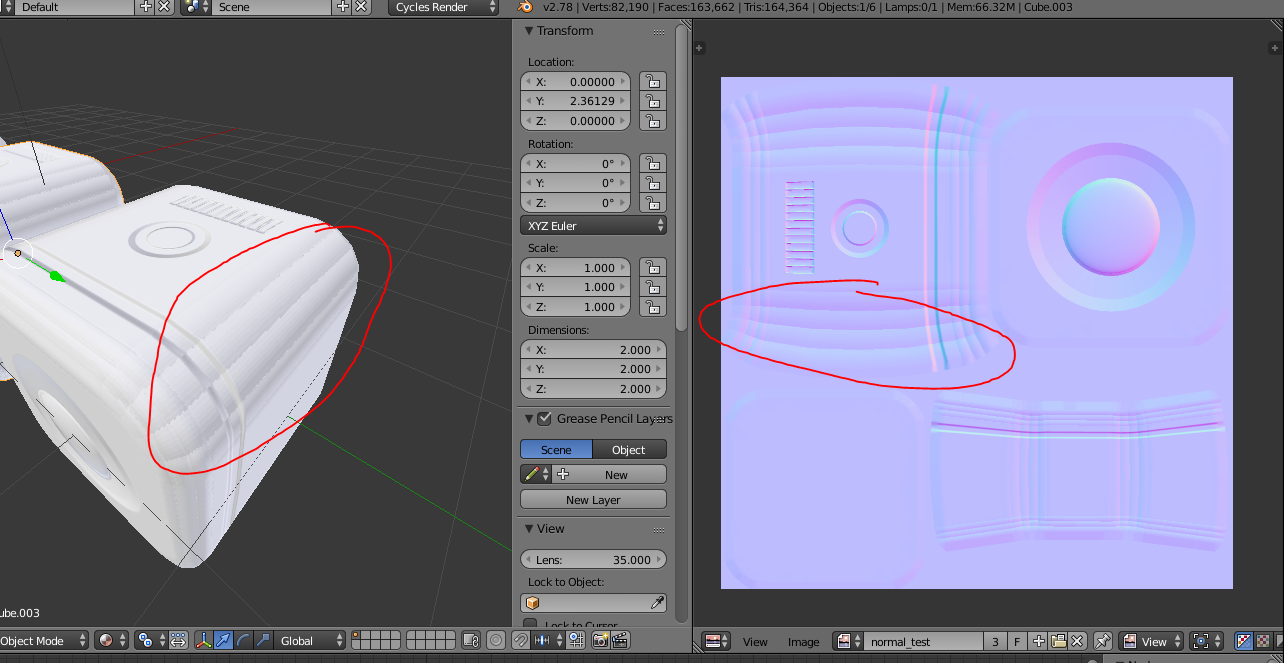The height and width of the screenshot is (663, 1284).
Task: Open the XYZ Euler rotation order dropdown
Action: coord(593,225)
